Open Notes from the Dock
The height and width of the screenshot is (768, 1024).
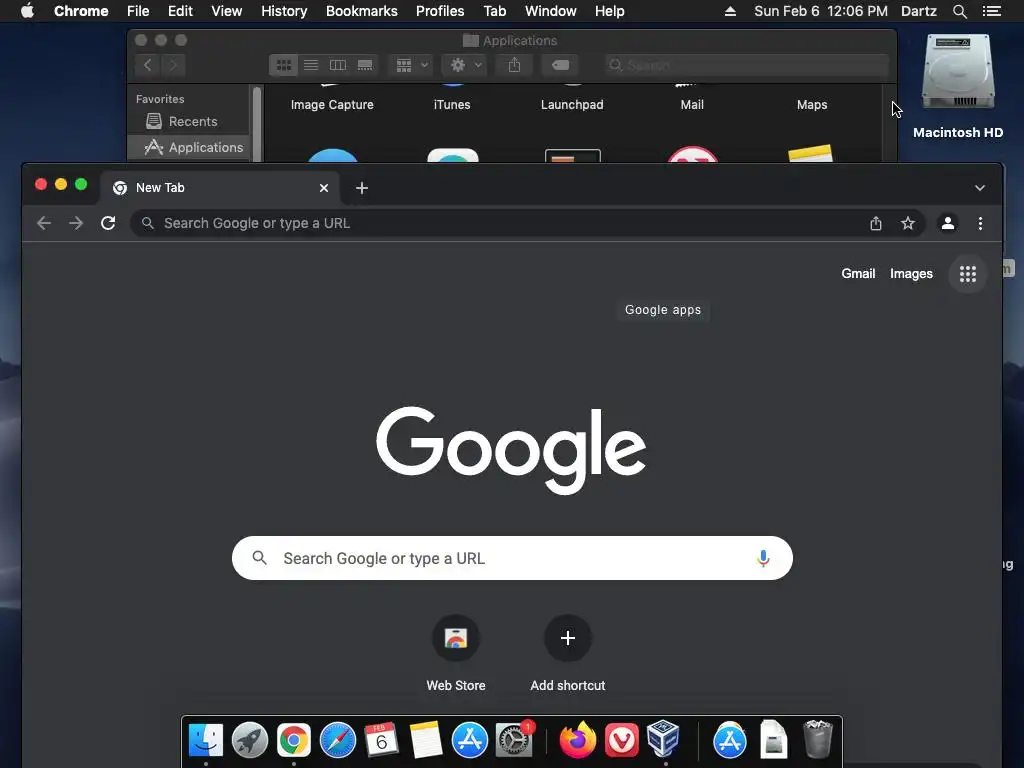(426, 741)
